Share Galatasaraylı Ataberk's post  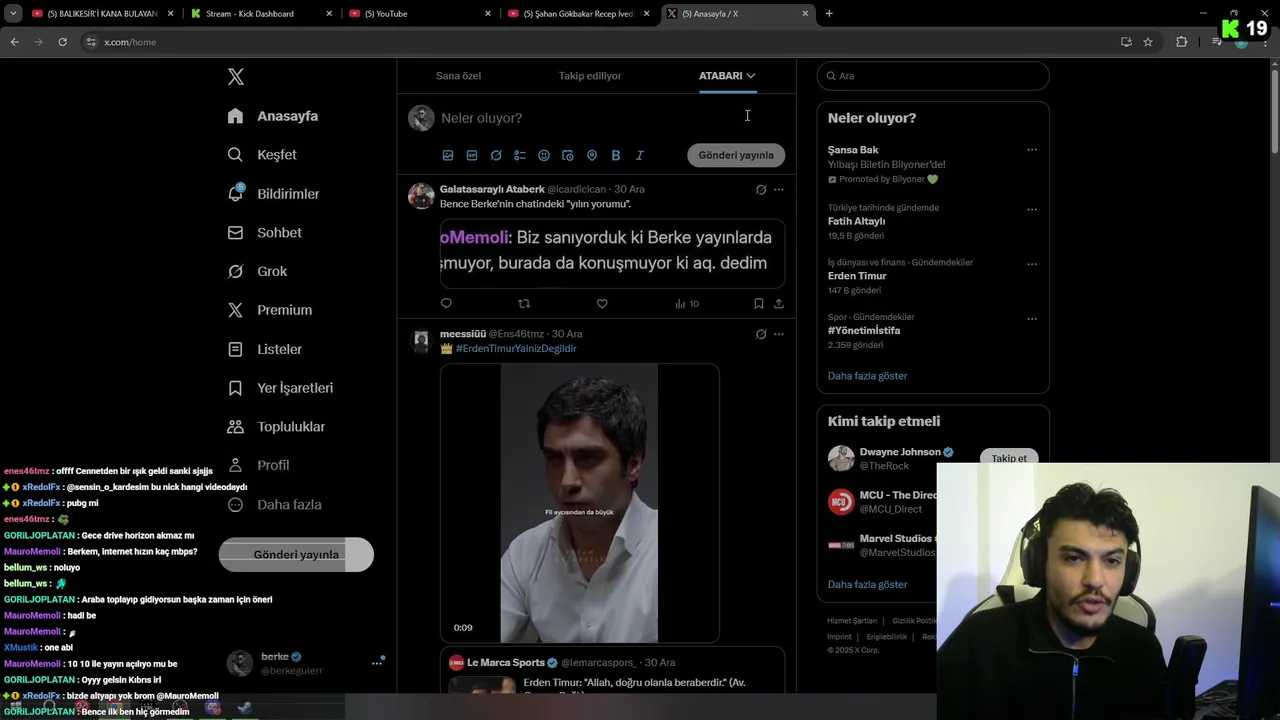[779, 303]
